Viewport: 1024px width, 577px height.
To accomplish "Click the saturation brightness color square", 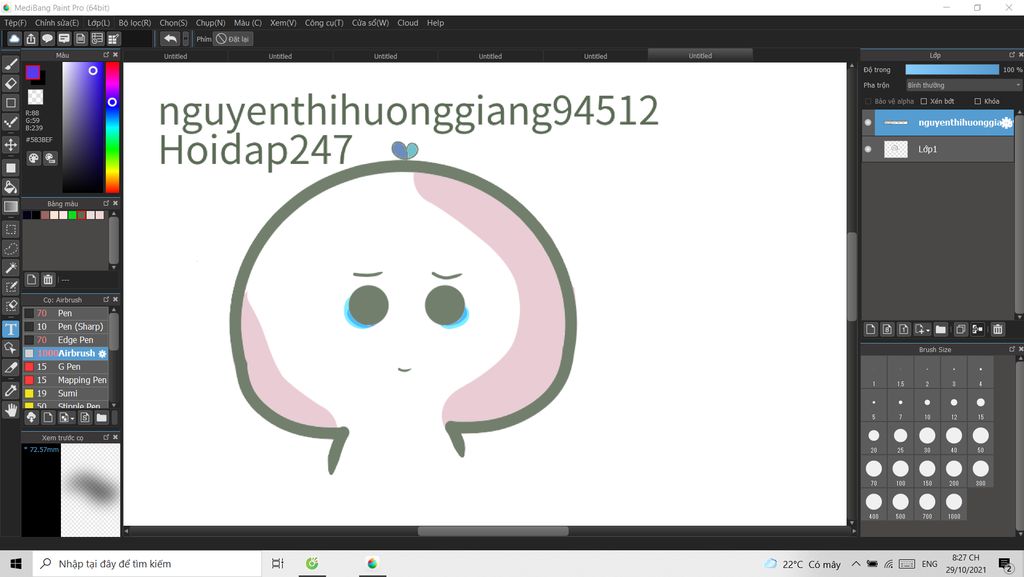I will coord(82,127).
